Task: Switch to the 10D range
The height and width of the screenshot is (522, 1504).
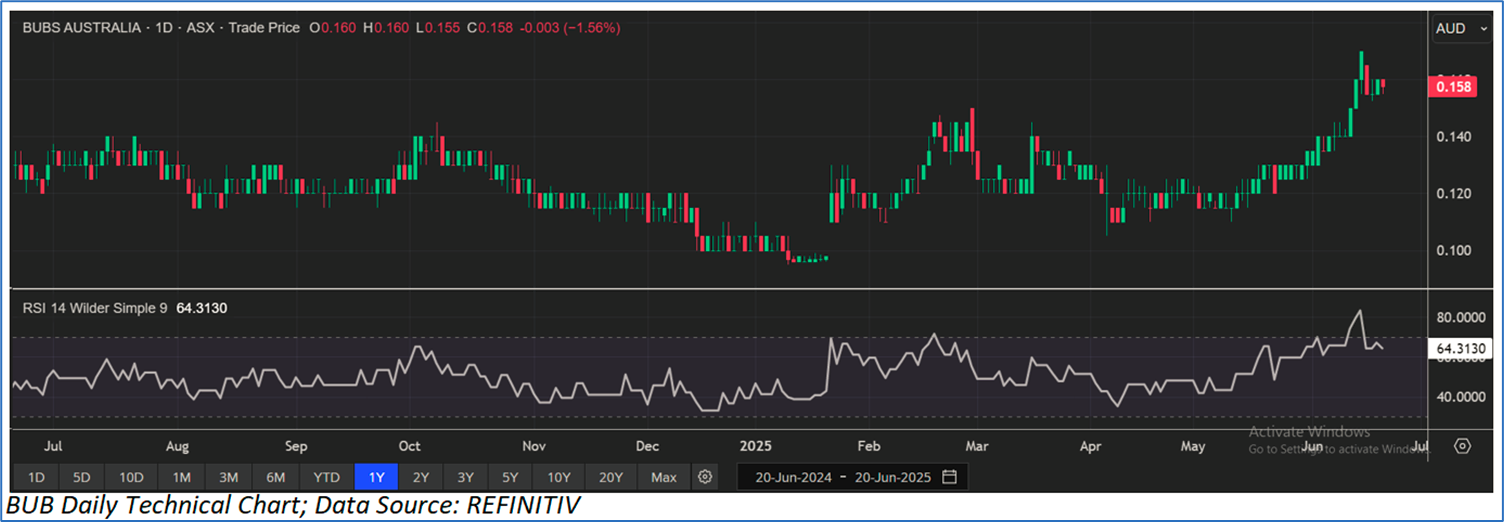Action: point(131,477)
